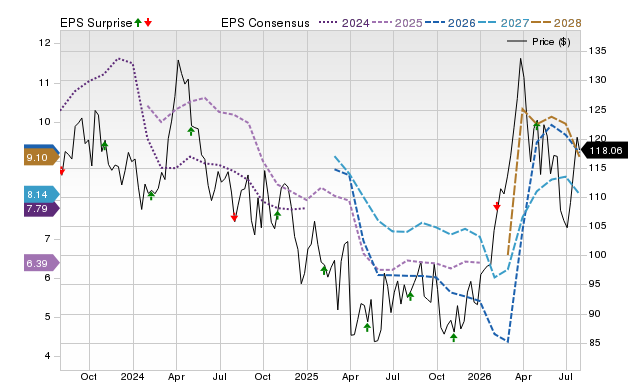Select the green EPS beat arrow from November 2023
Screen dimensions: 640x382
tap(104, 145)
